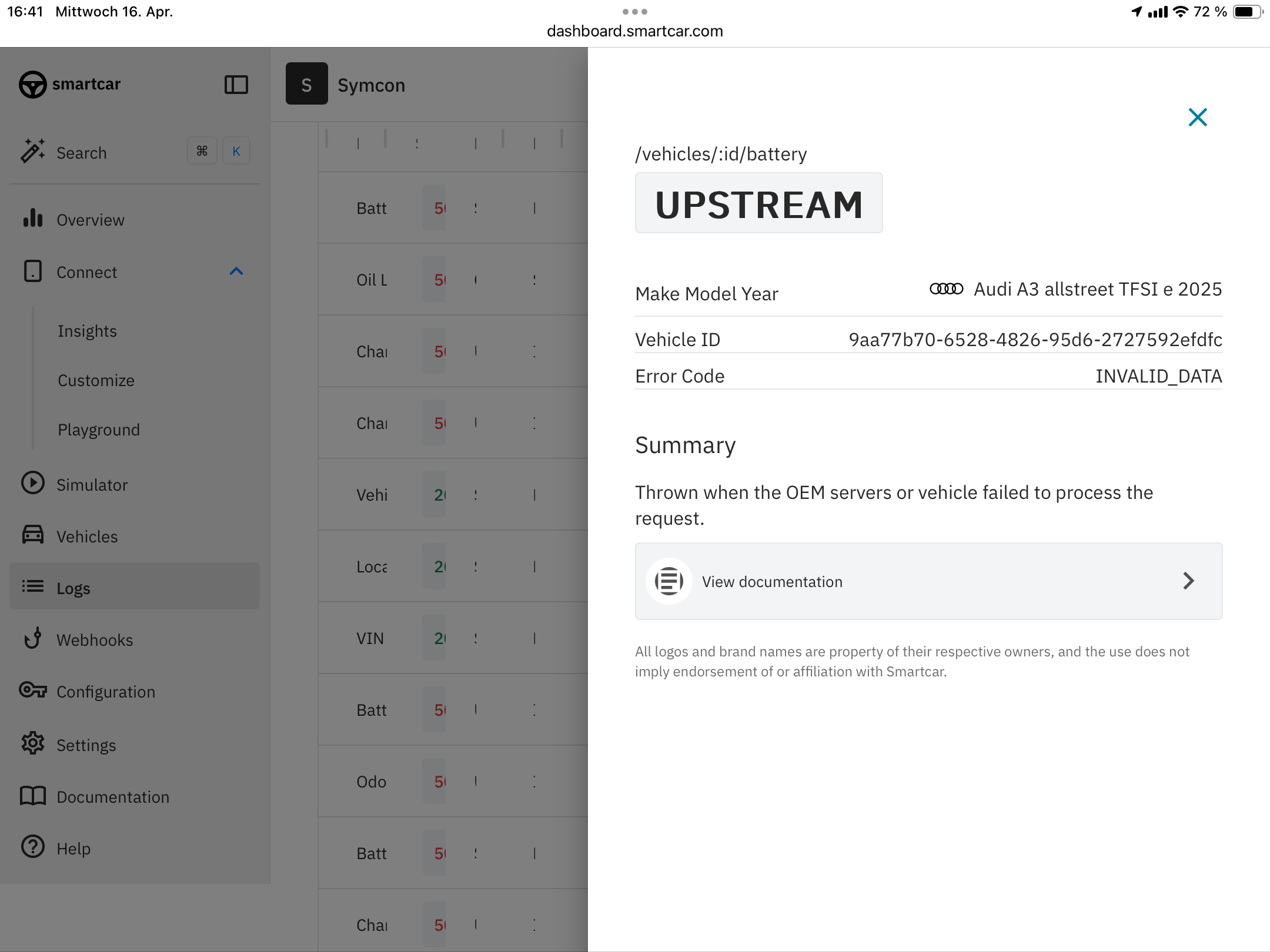Open Playground under Connect

coord(99,430)
